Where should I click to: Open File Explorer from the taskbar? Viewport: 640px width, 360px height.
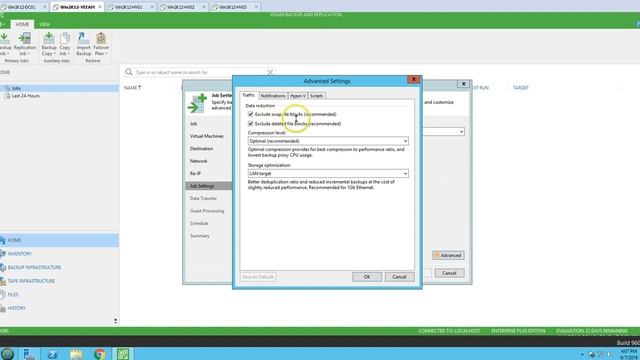point(76,353)
